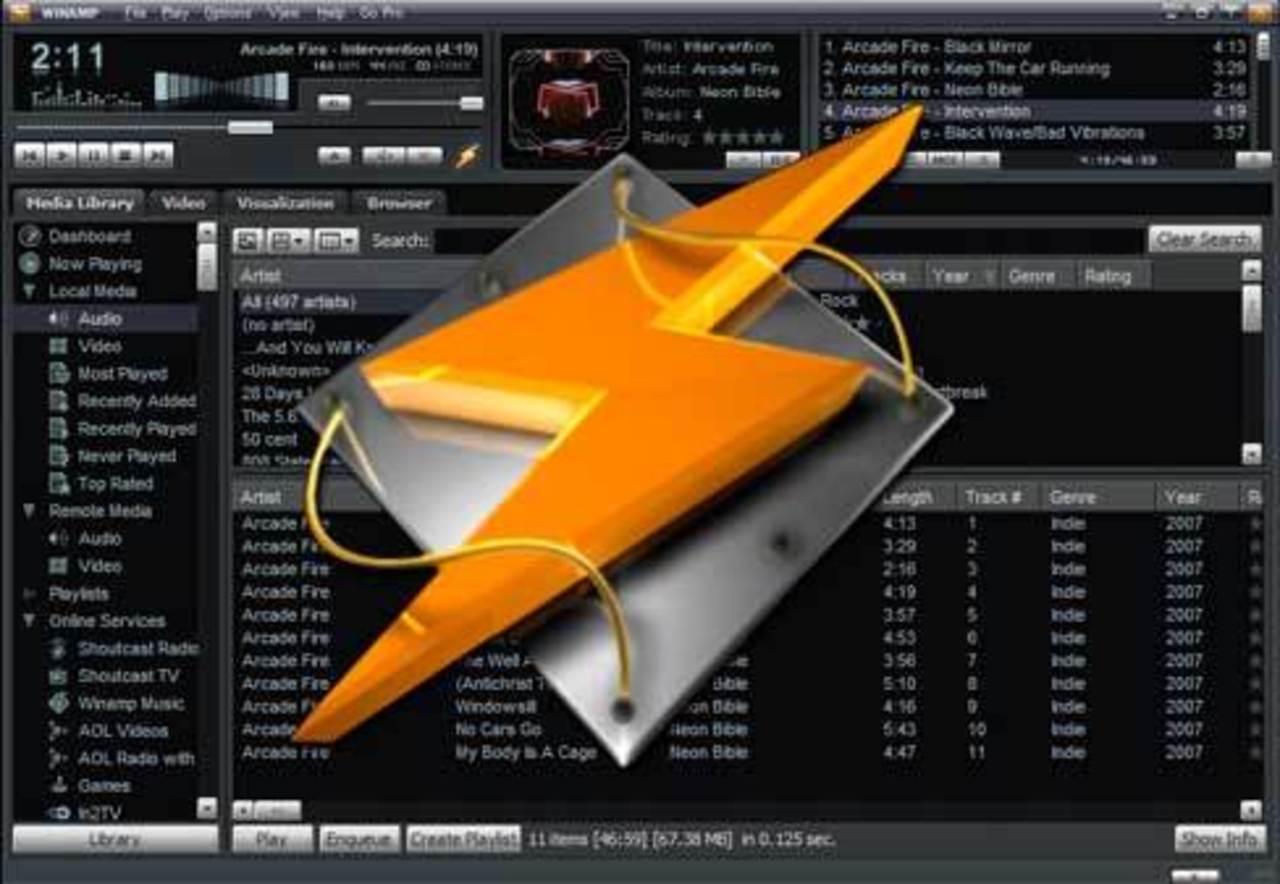Collapse the Remote Media tree section
Viewport: 1280px width, 884px height.
(x=29, y=511)
